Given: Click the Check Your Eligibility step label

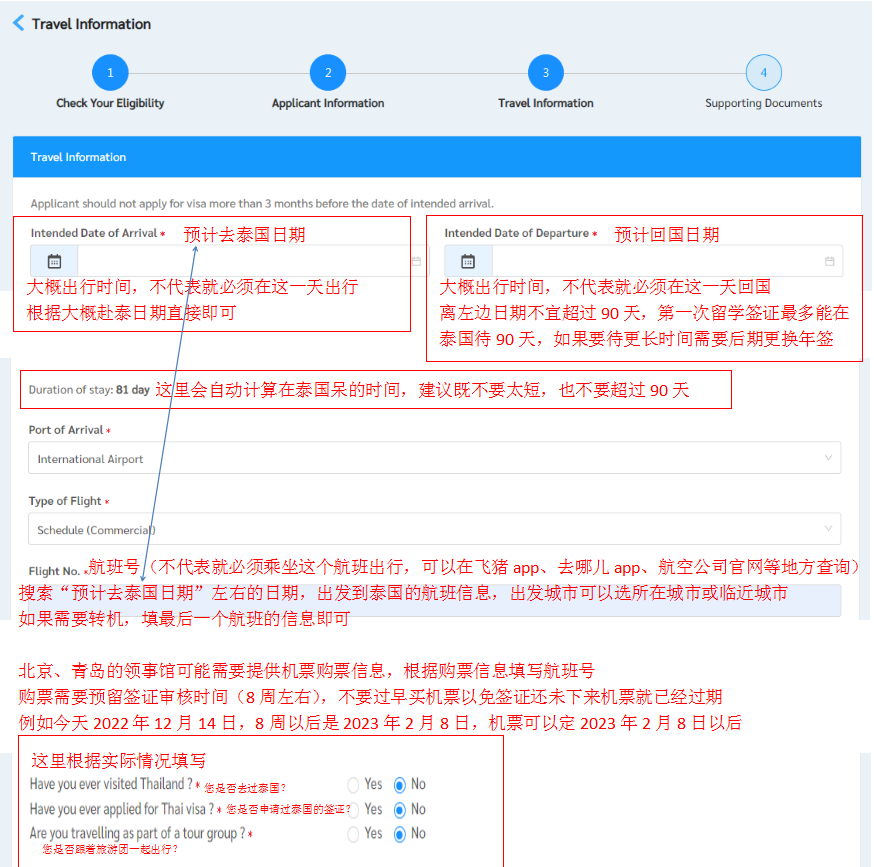Looking at the screenshot, I should click(110, 103).
